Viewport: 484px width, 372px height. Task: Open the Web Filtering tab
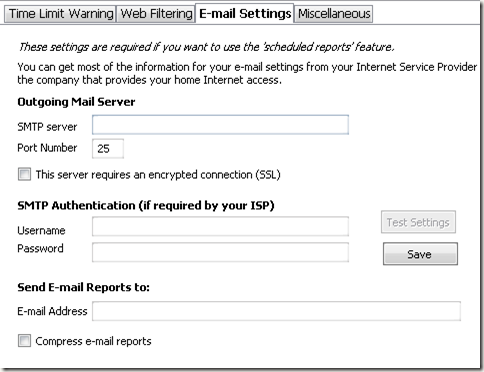[x=156, y=14]
